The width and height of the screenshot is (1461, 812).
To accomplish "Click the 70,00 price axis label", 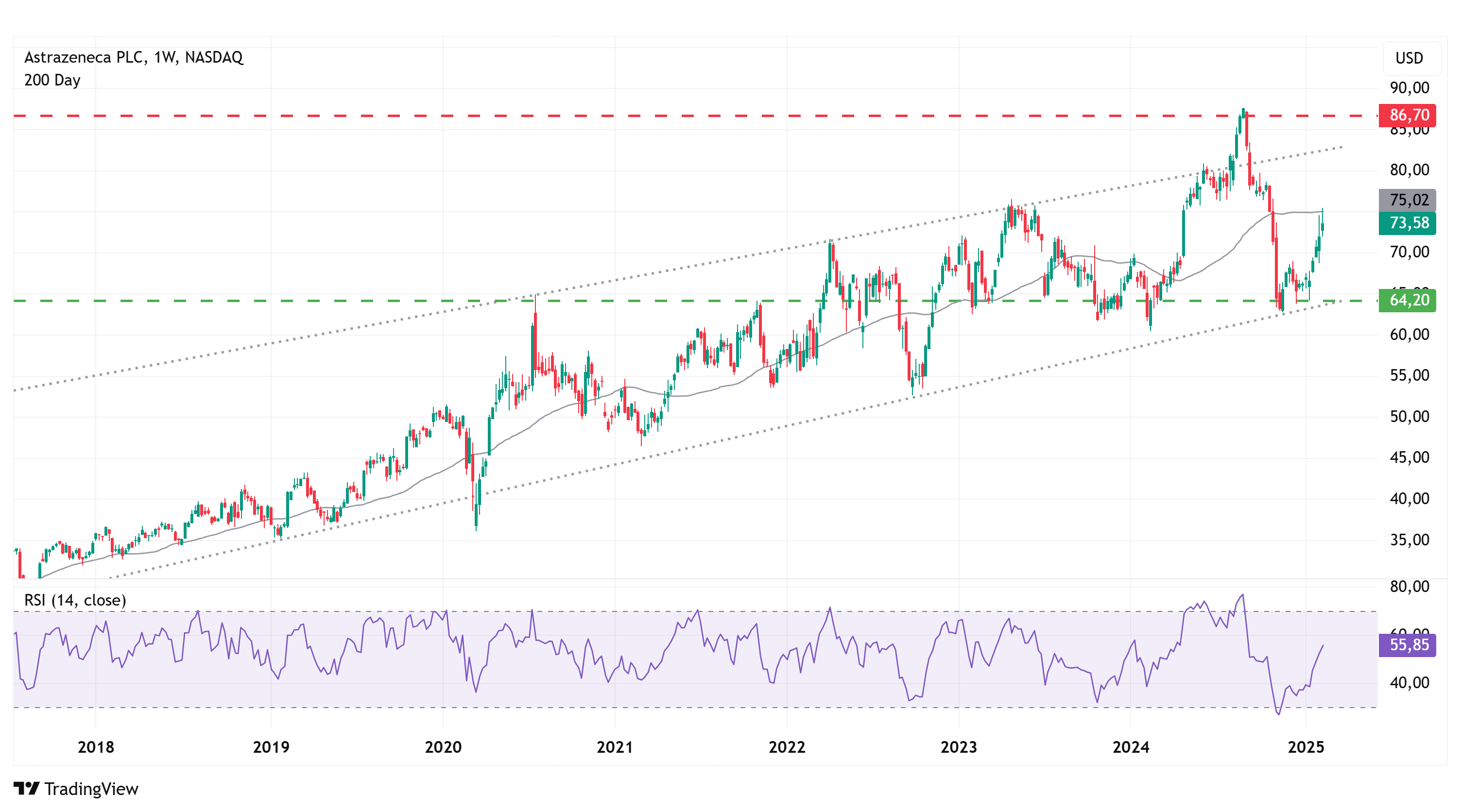I will (1409, 253).
